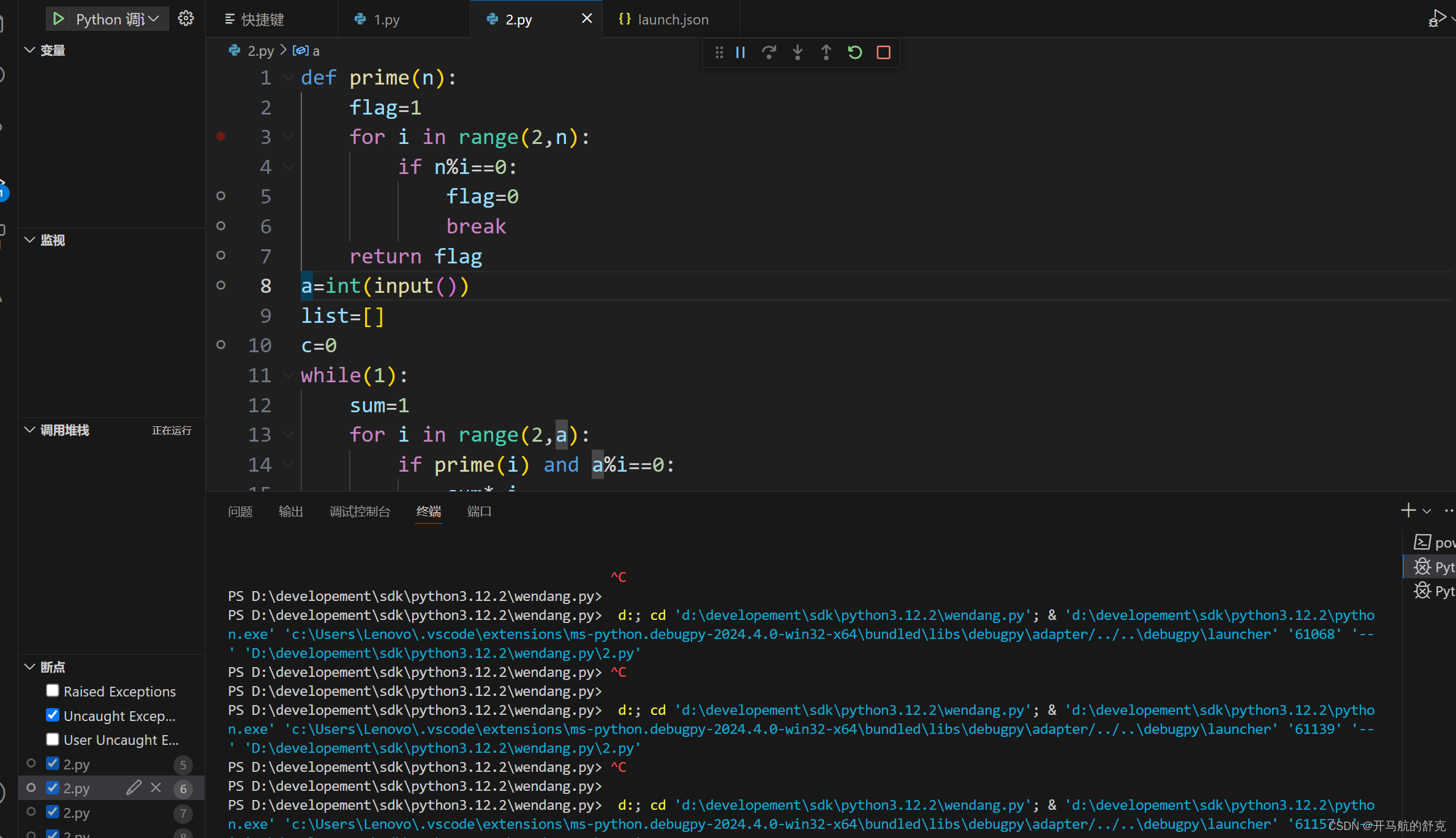This screenshot has height=838, width=1456.
Task: Open the launch.json editor tab
Action: pos(672,20)
